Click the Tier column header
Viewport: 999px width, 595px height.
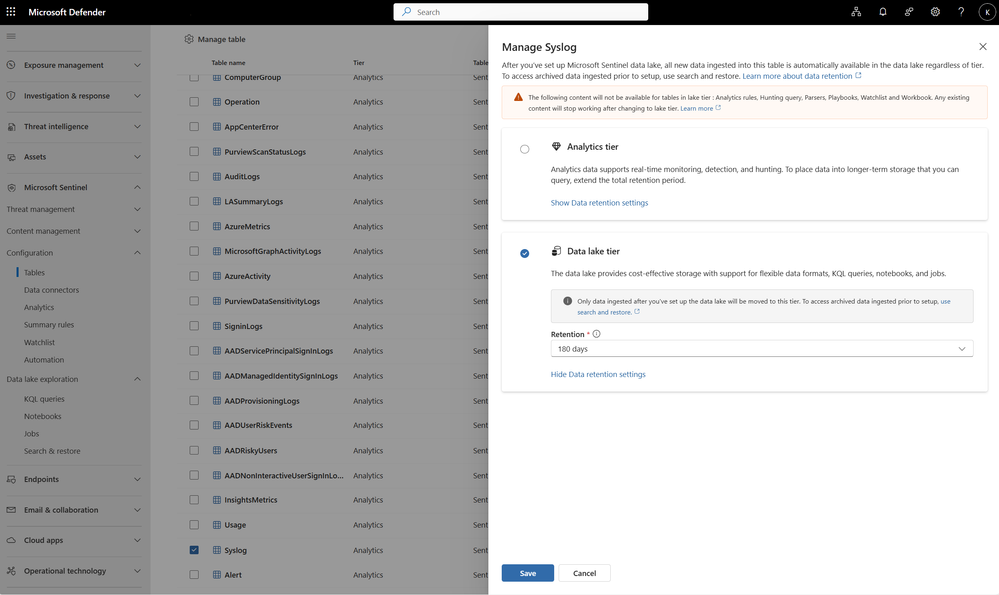point(359,62)
